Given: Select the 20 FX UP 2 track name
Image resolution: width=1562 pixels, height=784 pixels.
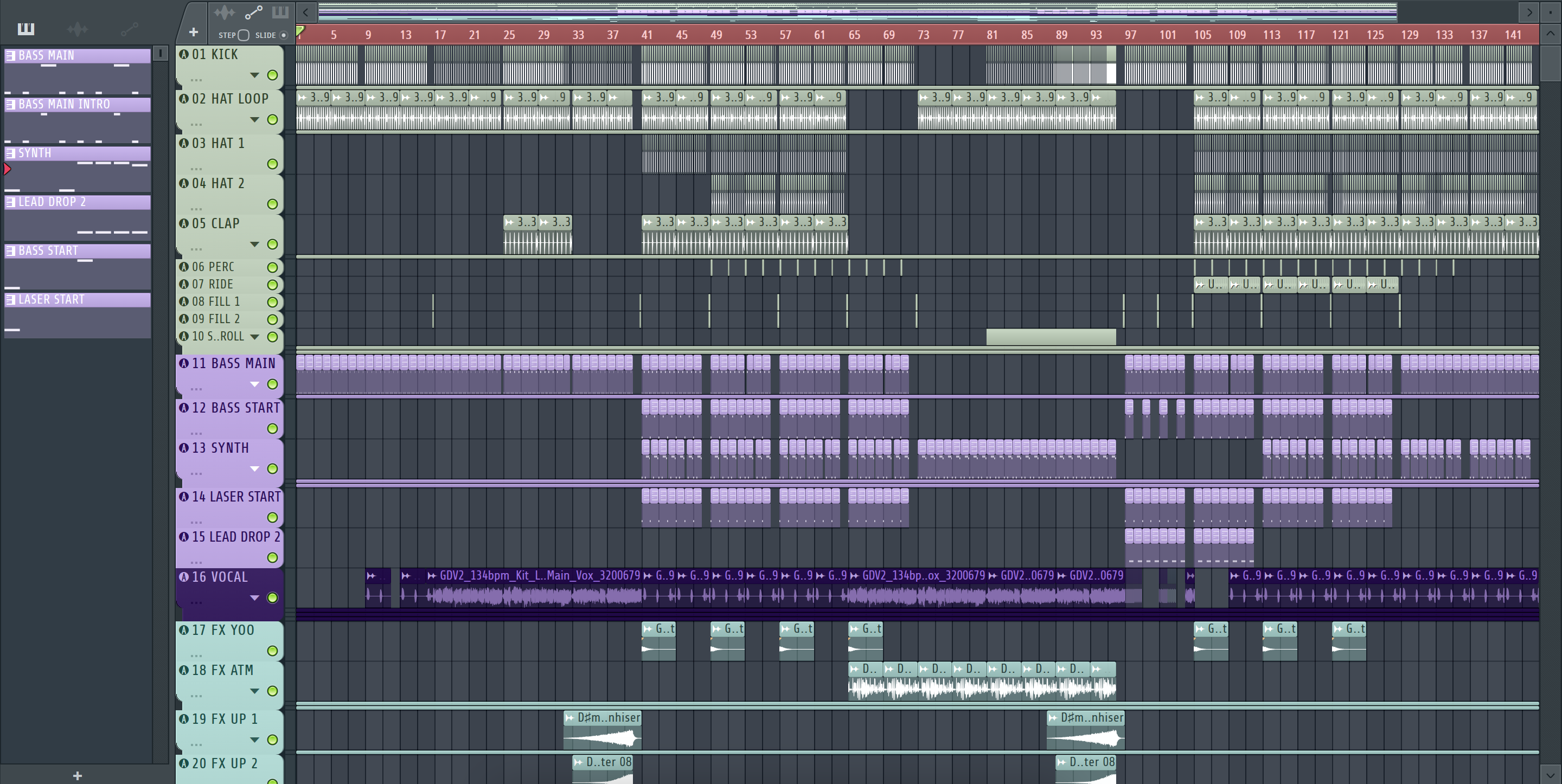Looking at the screenshot, I should tap(225, 763).
